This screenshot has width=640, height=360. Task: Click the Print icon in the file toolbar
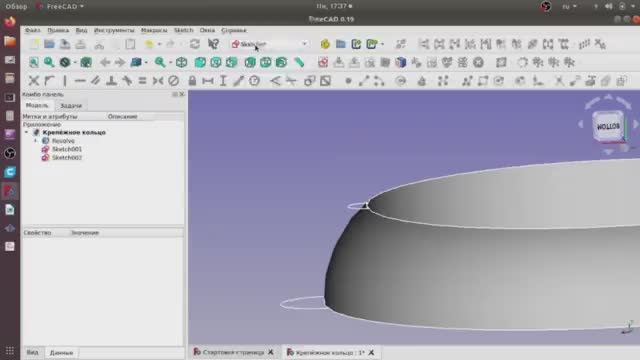81,44
